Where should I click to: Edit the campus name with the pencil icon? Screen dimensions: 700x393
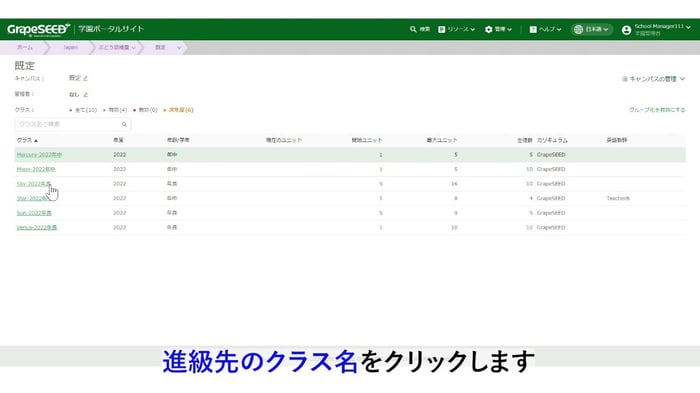(86, 78)
